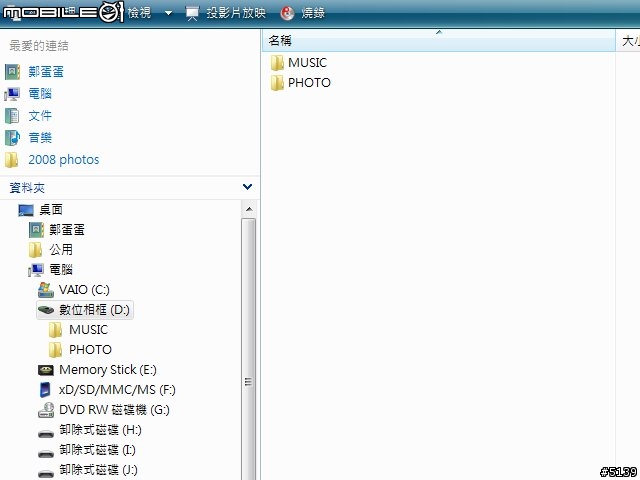Image resolution: width=640 pixels, height=480 pixels.
Task: Click the folder icon beside 公用
Action: coord(36,250)
